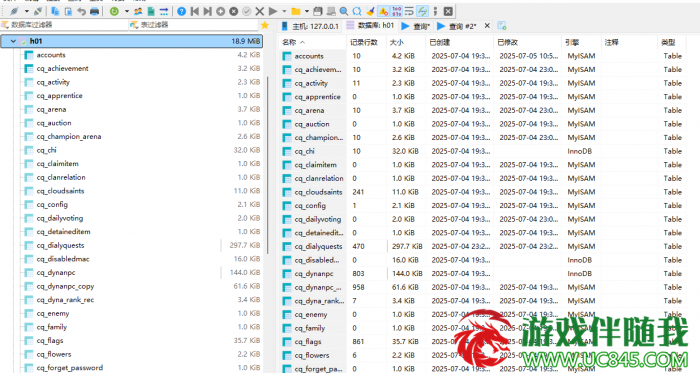Image resolution: width=700 pixels, height=373 pixels.
Task: Open the user manager icon
Action: [138, 11]
